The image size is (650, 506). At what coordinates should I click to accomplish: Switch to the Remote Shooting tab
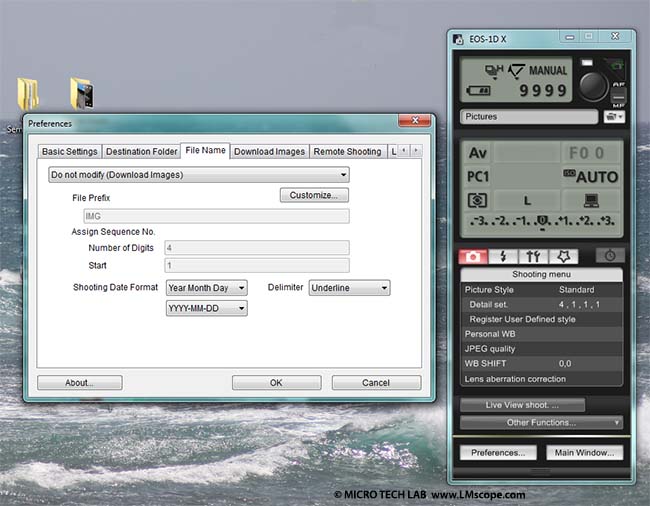coord(347,152)
